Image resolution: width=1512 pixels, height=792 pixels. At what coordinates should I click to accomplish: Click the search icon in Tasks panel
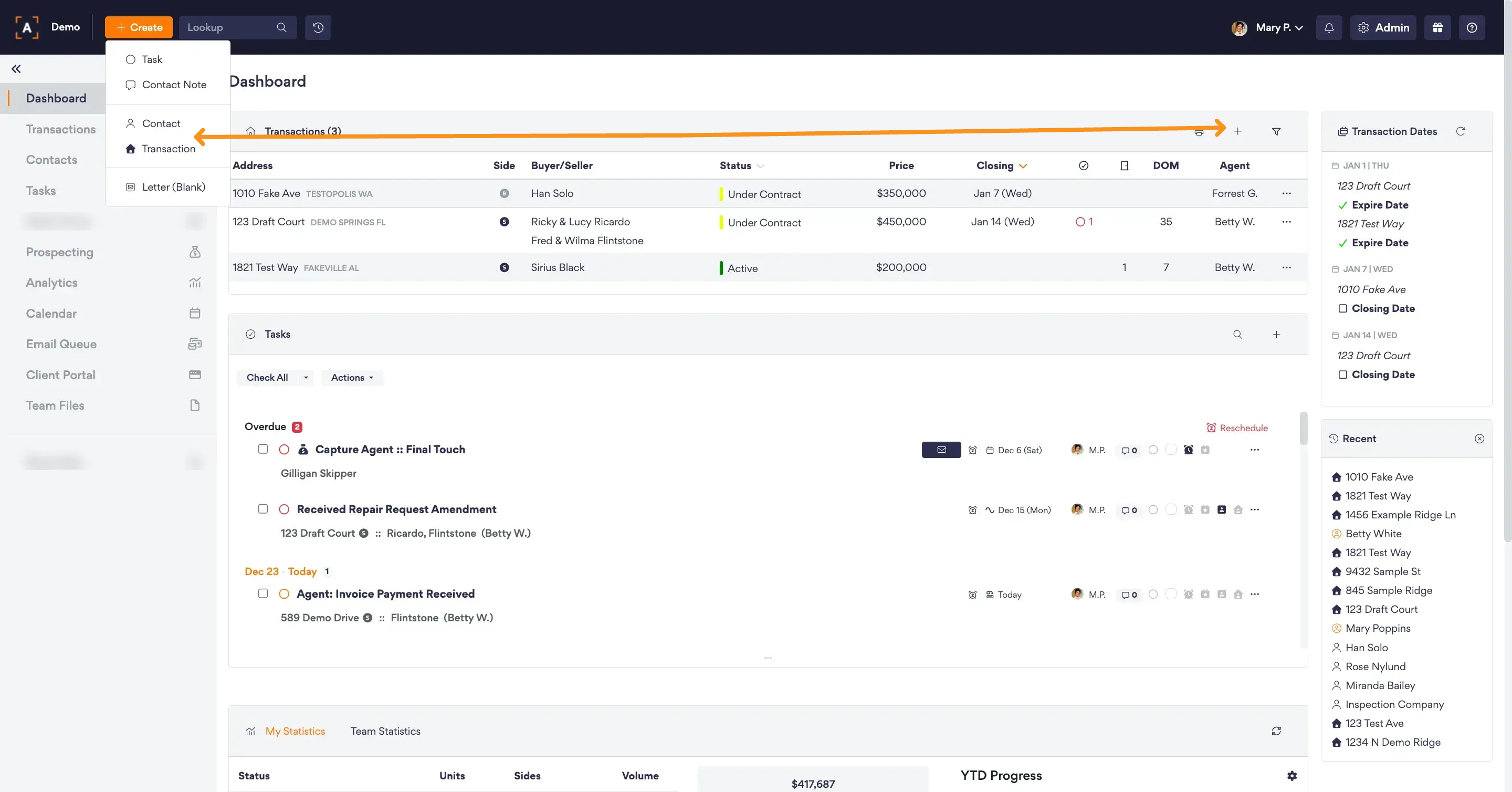[1237, 334]
